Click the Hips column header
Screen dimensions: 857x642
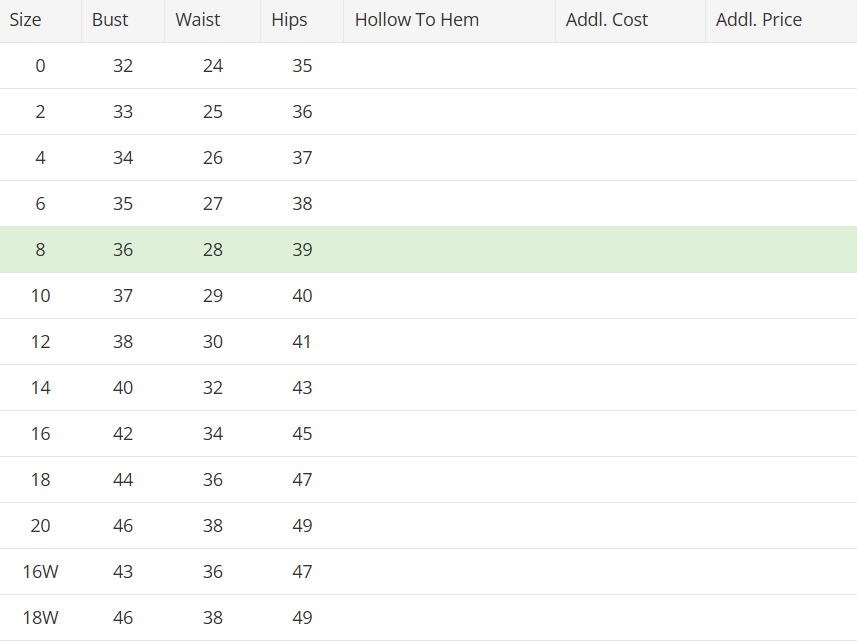click(x=302, y=21)
